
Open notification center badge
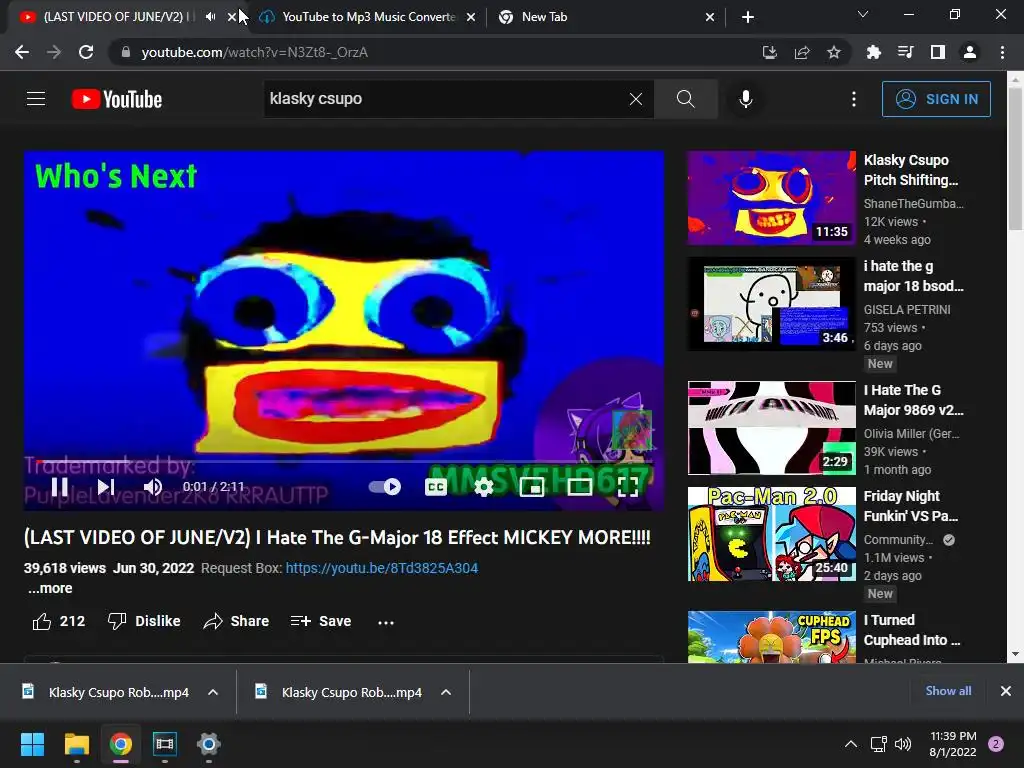[995, 744]
